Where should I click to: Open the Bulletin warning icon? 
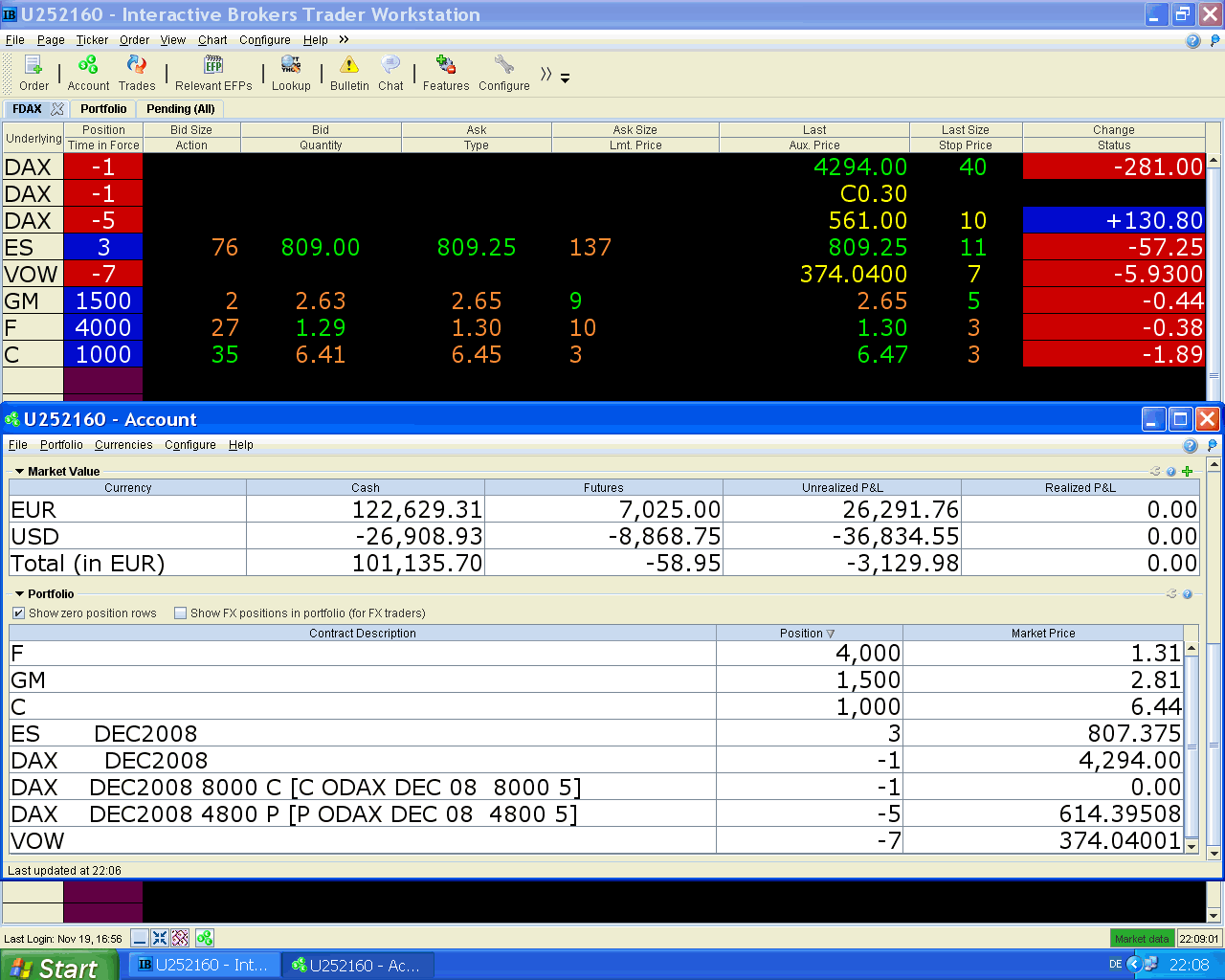349,73
